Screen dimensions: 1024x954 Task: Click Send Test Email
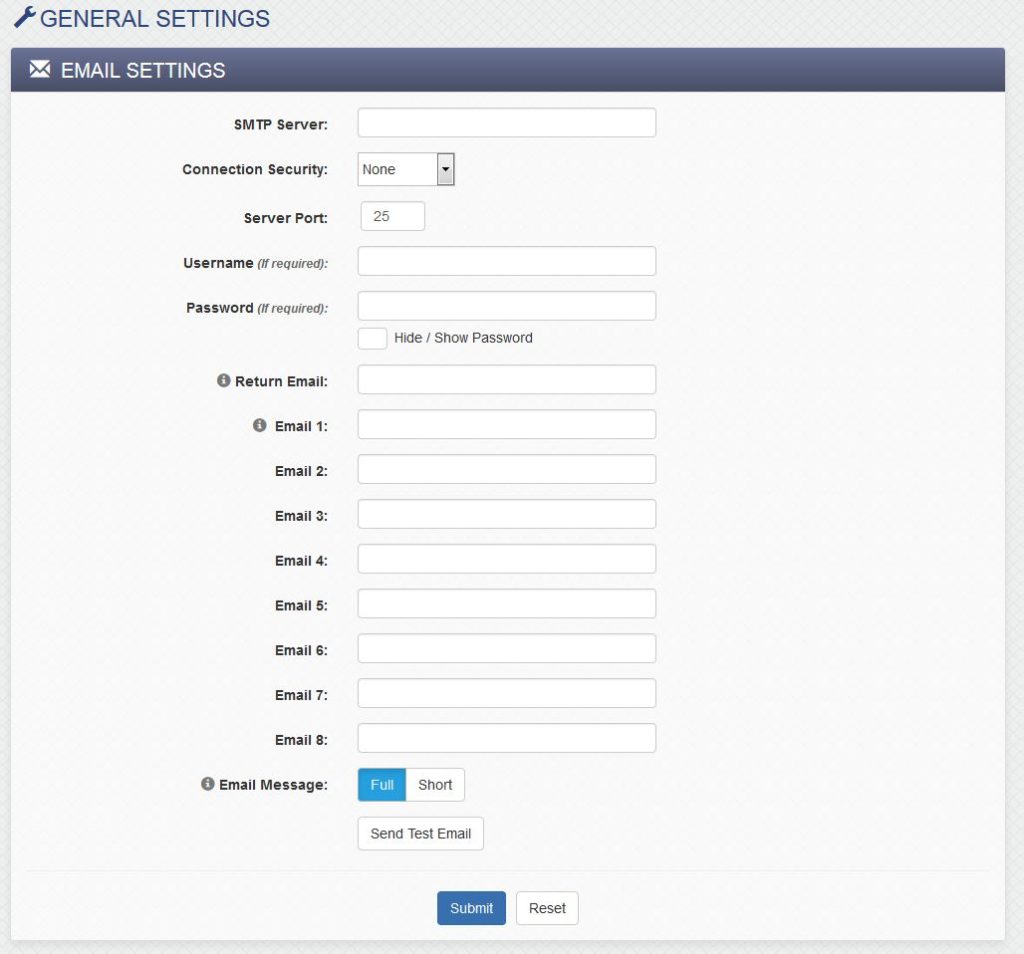[x=420, y=833]
